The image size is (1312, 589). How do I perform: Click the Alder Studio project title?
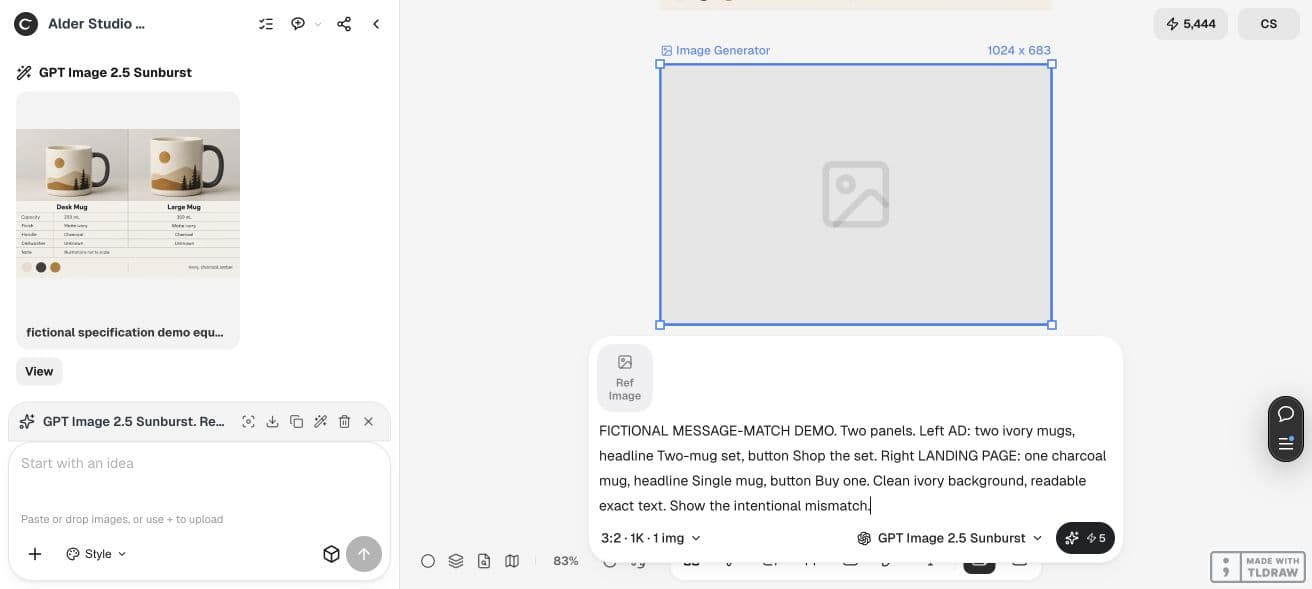click(x=96, y=24)
